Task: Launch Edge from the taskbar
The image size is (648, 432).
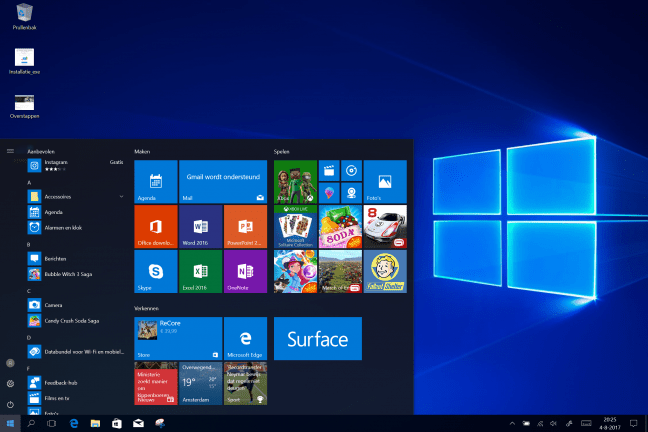Action: coord(74,423)
